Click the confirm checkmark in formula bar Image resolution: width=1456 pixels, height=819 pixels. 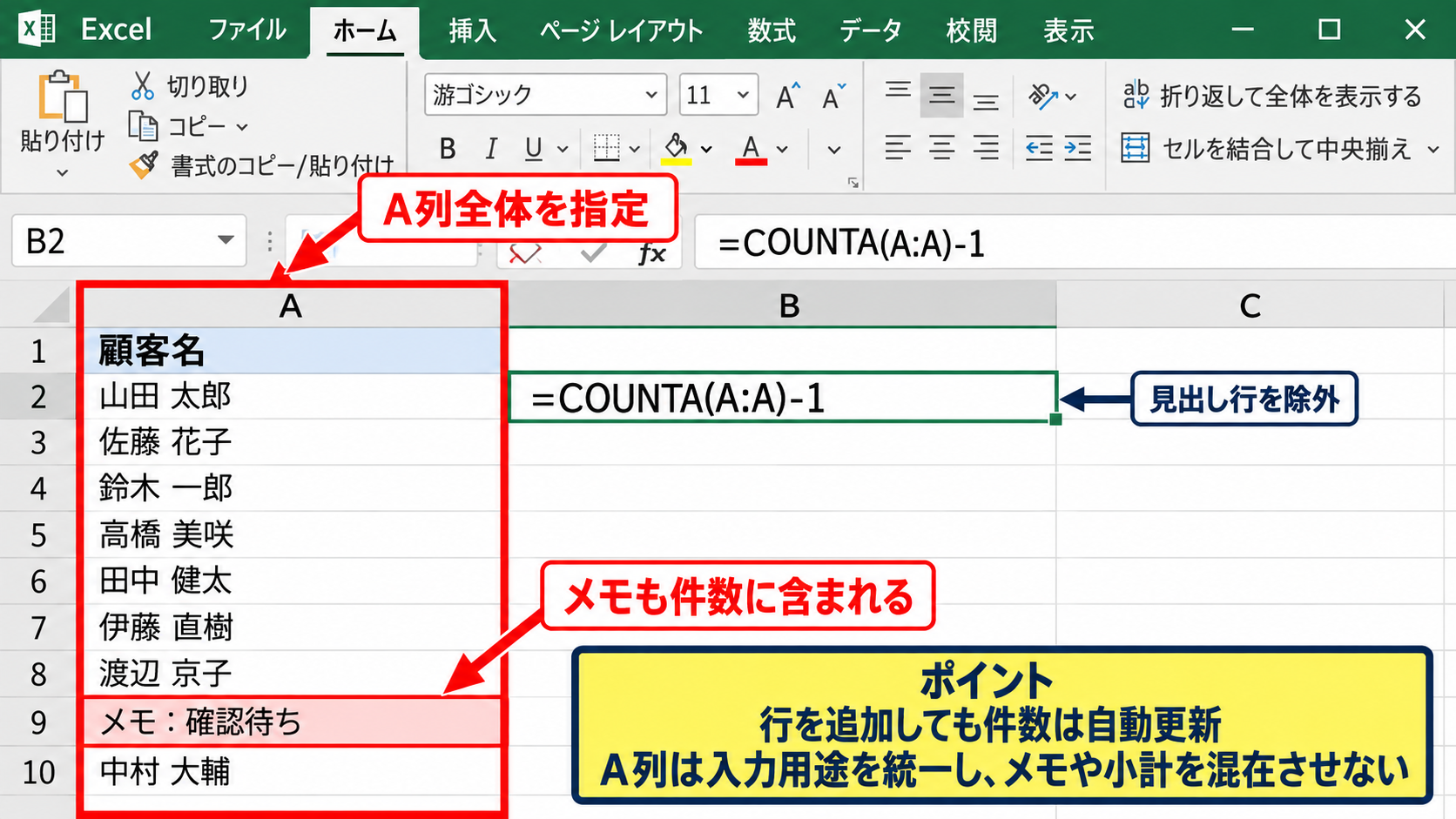(594, 253)
